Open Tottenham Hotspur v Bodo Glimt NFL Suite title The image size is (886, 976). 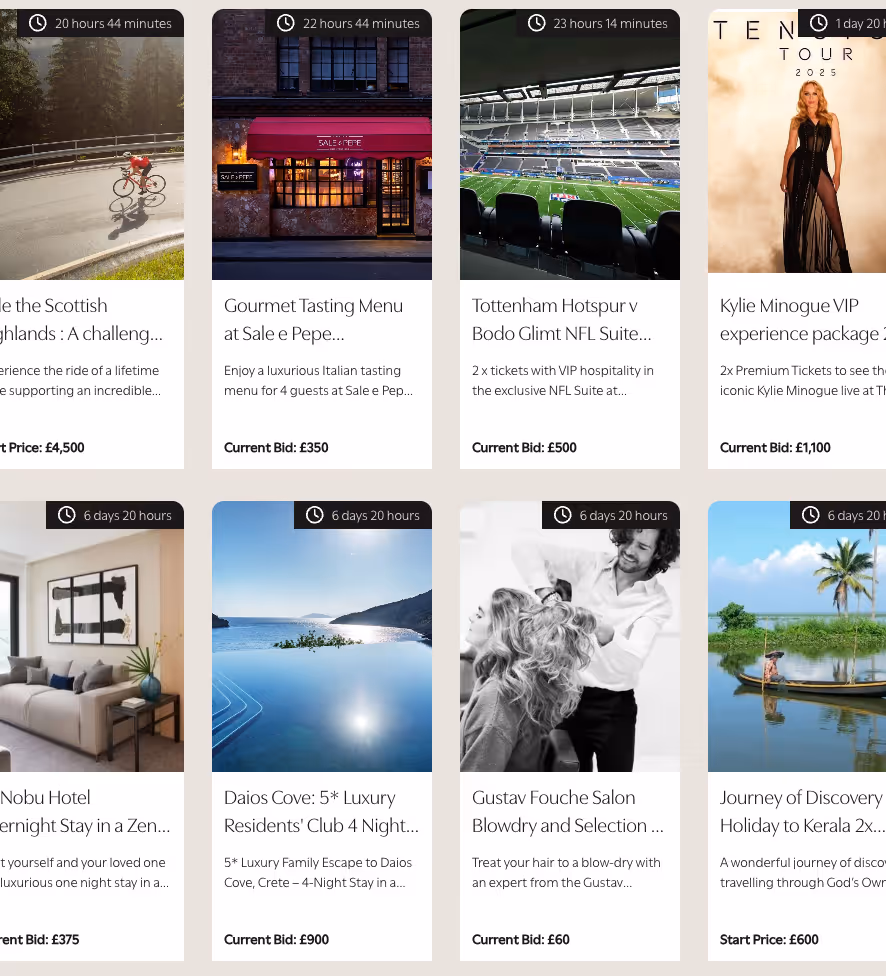click(562, 319)
